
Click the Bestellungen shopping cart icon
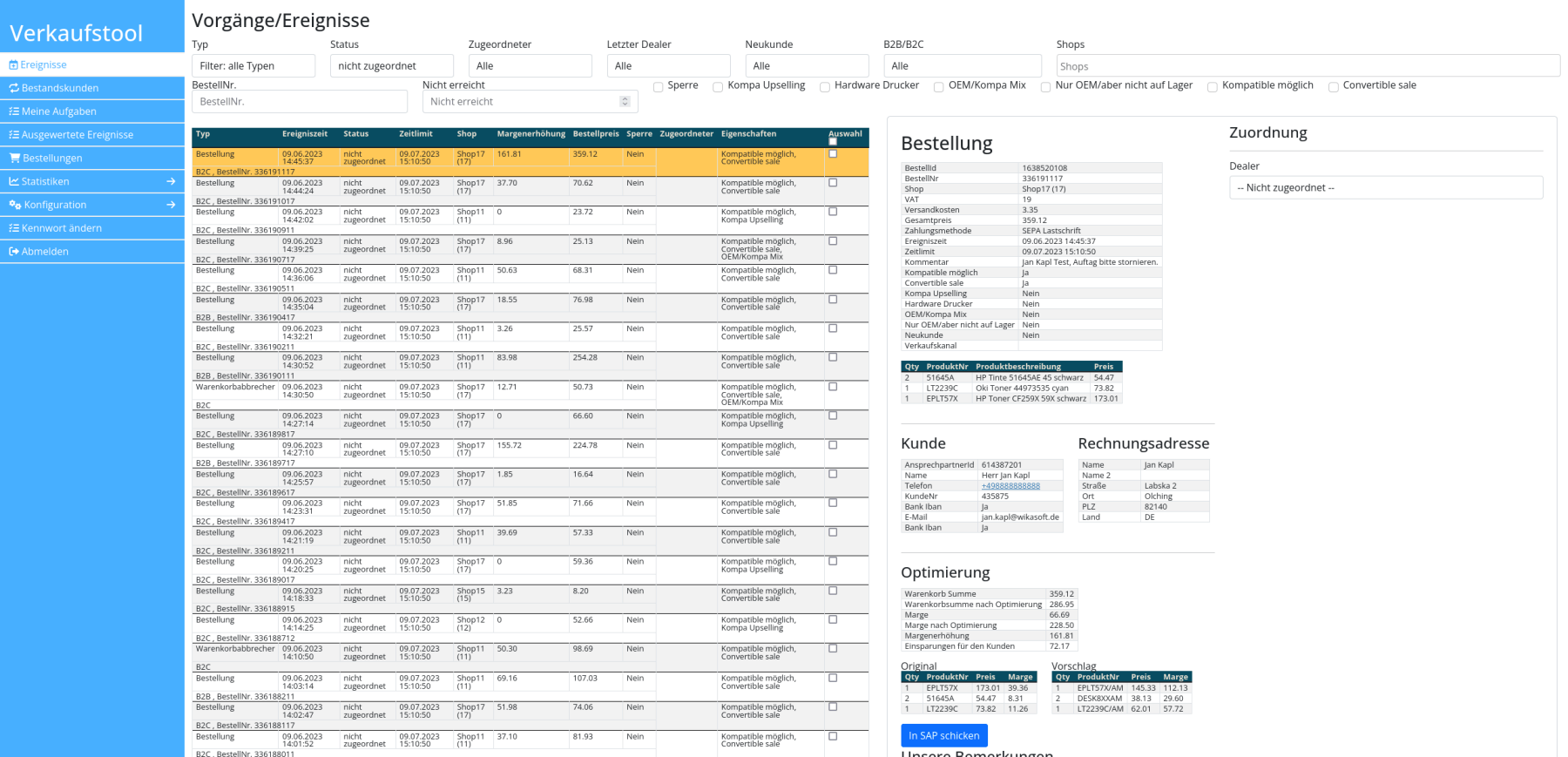(15, 159)
